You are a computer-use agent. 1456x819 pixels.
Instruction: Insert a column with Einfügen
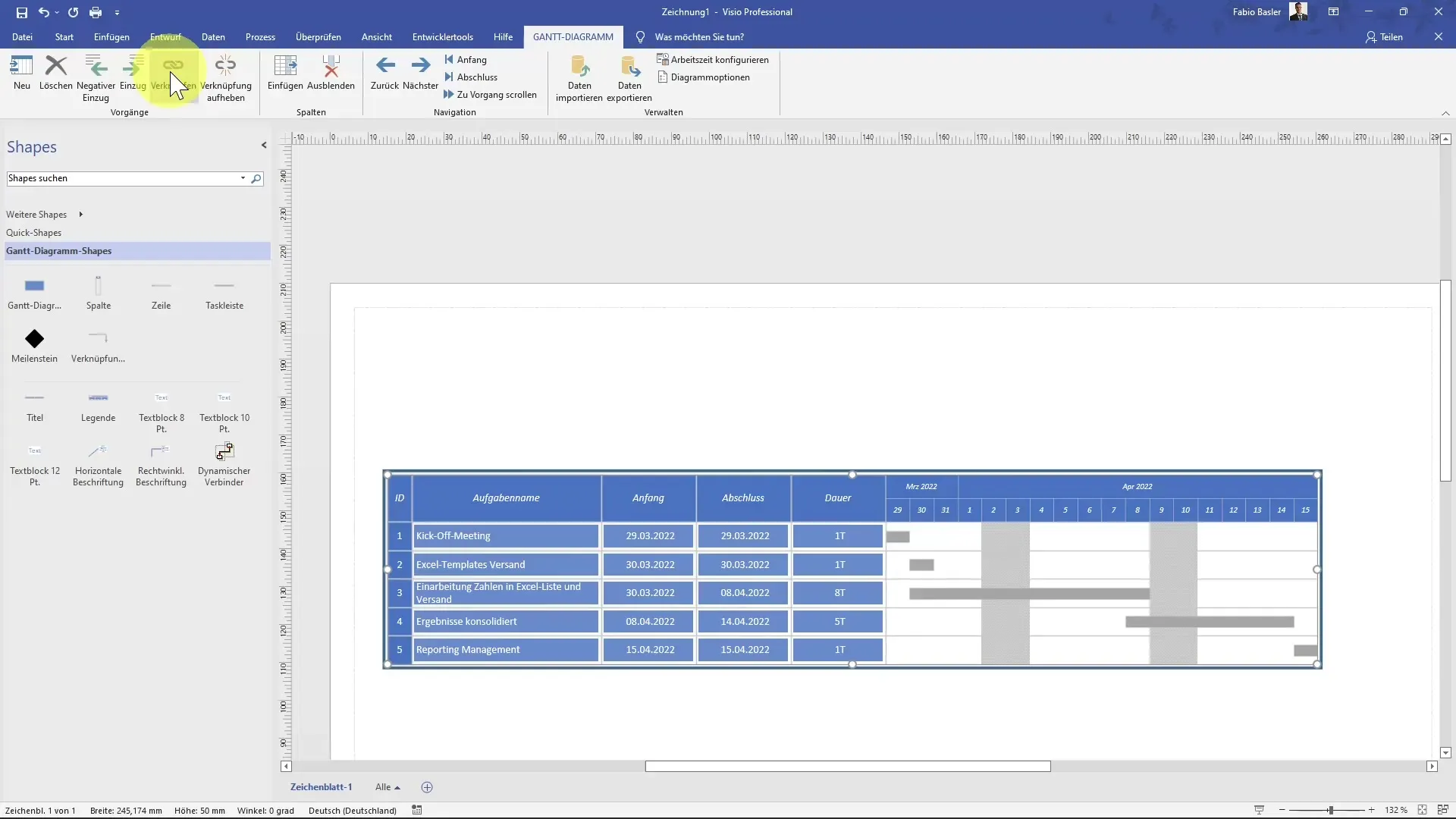[285, 73]
